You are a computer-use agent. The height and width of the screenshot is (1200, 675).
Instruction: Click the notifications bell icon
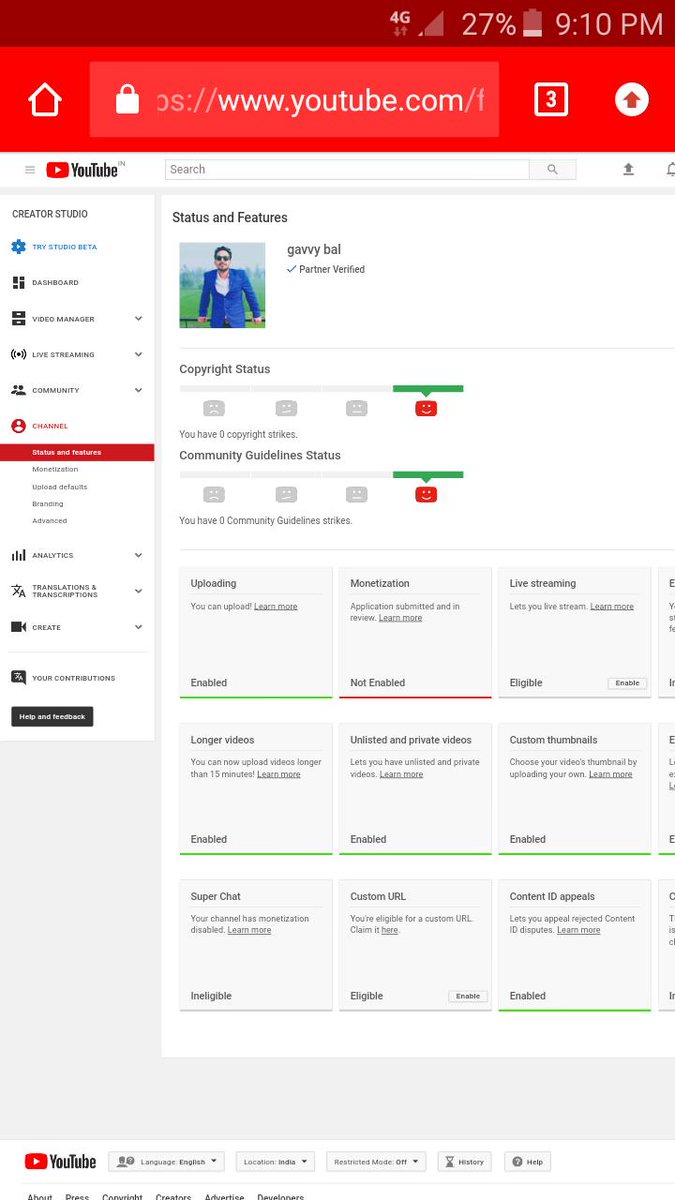tap(670, 170)
